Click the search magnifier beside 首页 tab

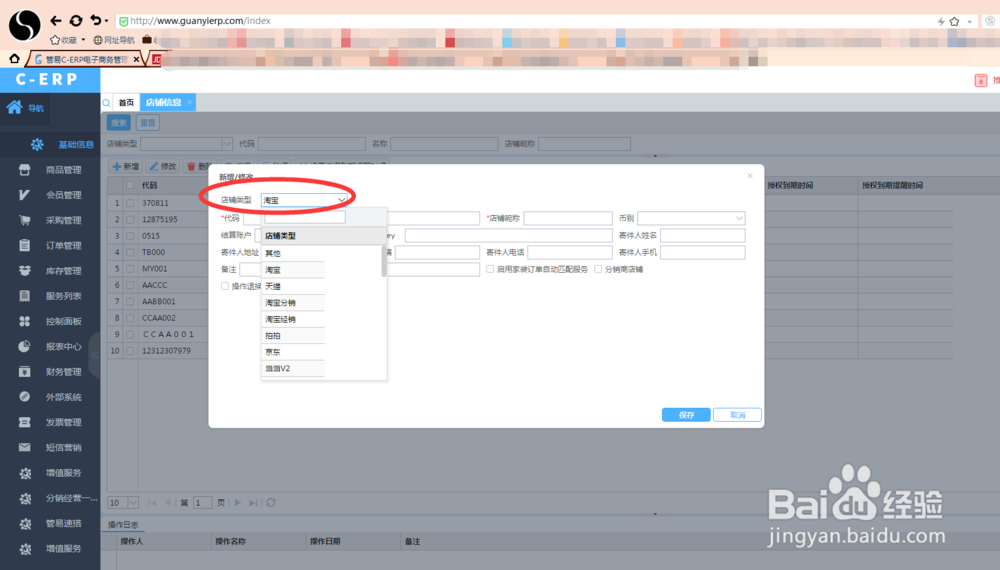(x=107, y=103)
